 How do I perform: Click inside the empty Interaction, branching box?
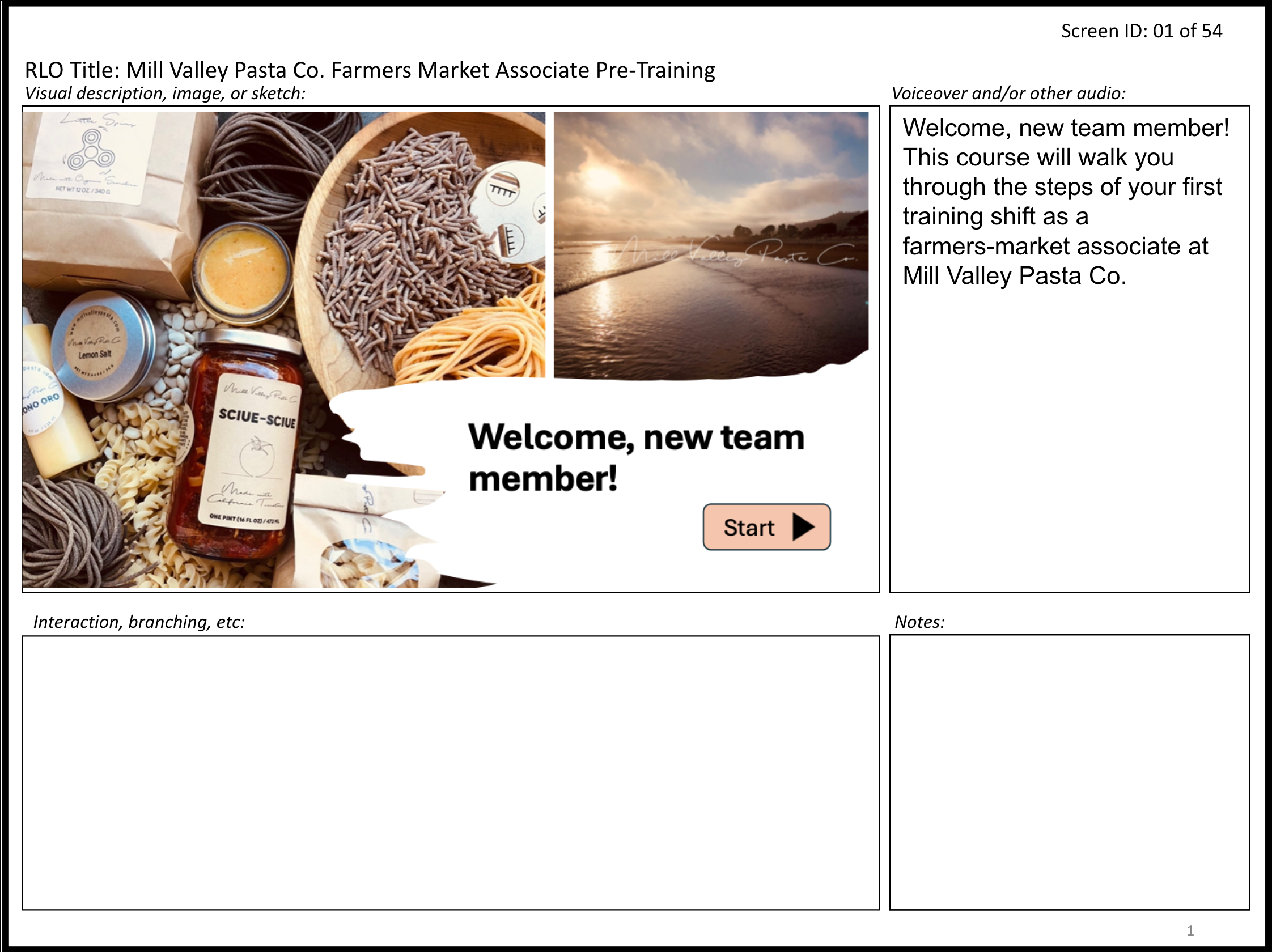(450, 772)
